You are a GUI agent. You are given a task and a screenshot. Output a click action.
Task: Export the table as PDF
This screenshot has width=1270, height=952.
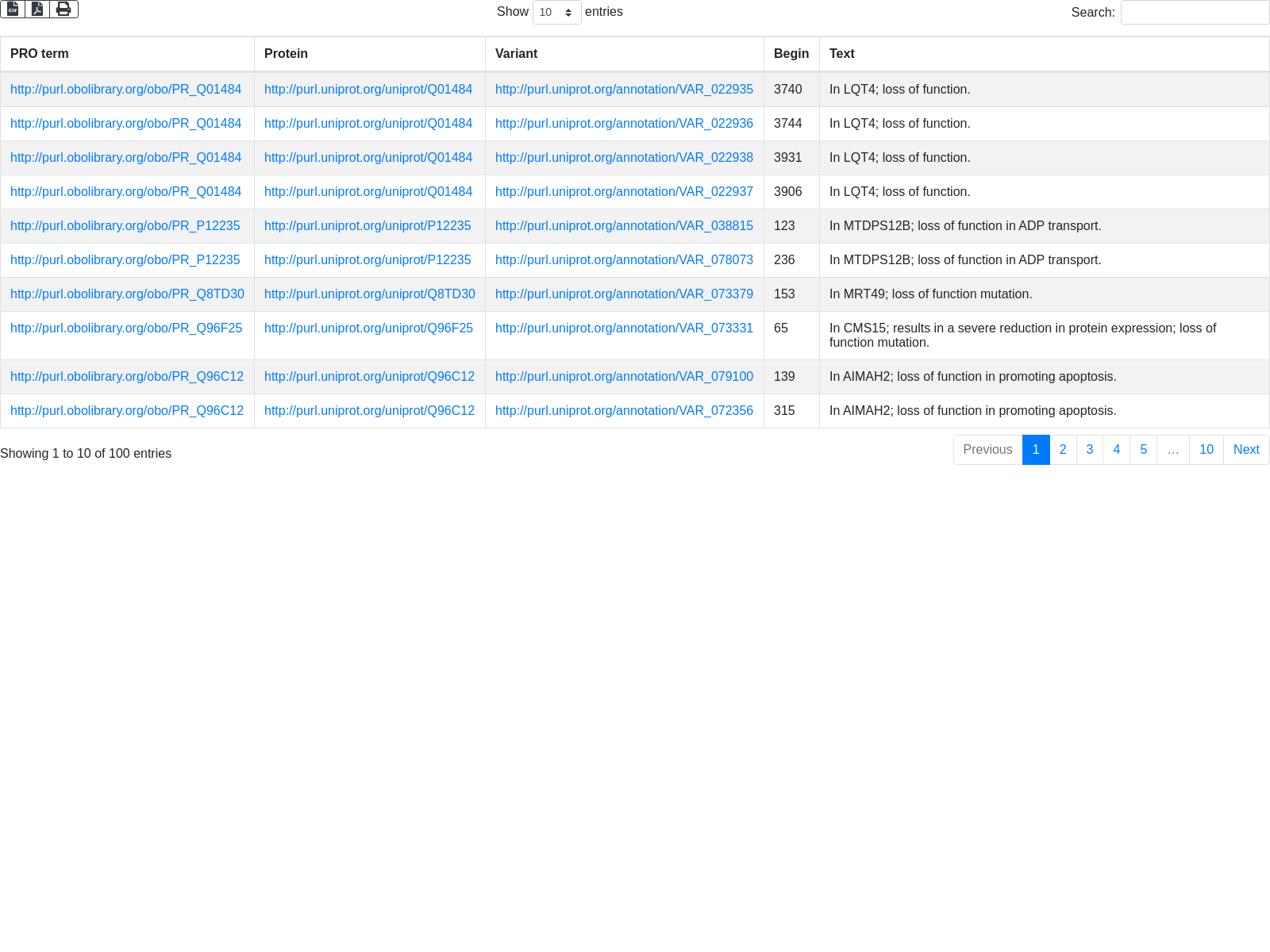click(37, 9)
